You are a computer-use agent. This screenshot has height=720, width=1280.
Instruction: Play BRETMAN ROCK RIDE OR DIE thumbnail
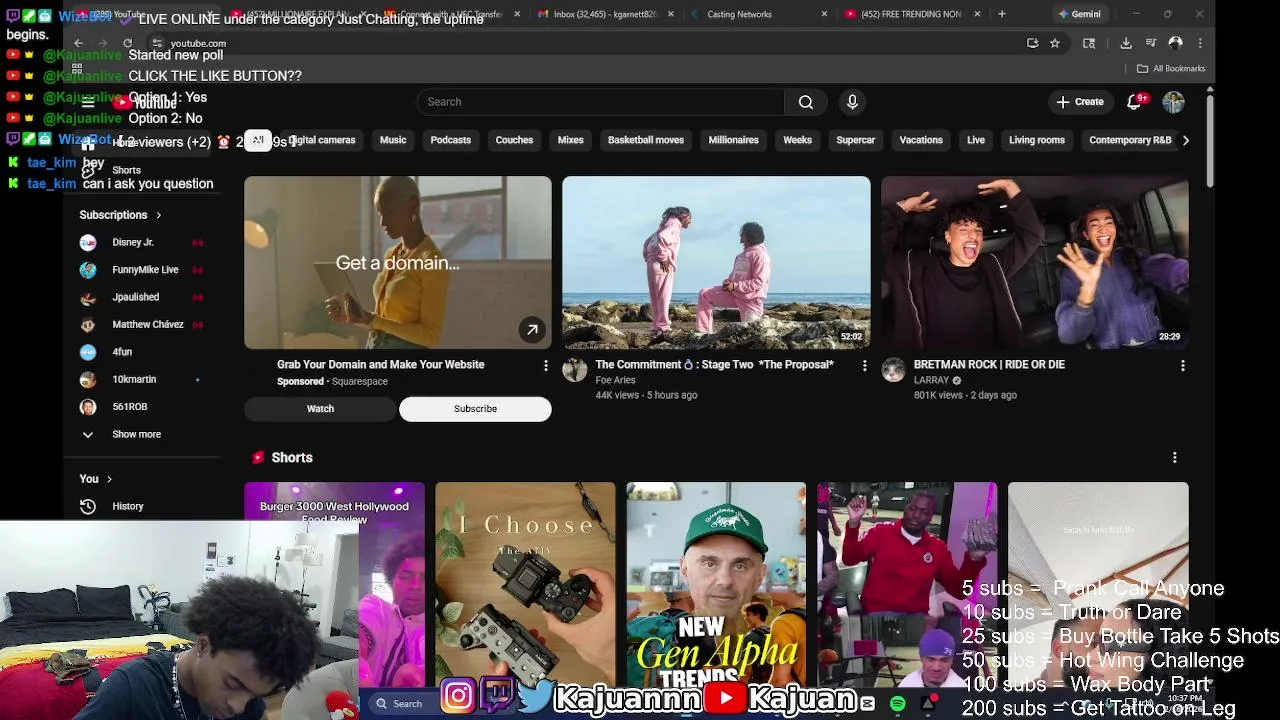(x=1035, y=263)
